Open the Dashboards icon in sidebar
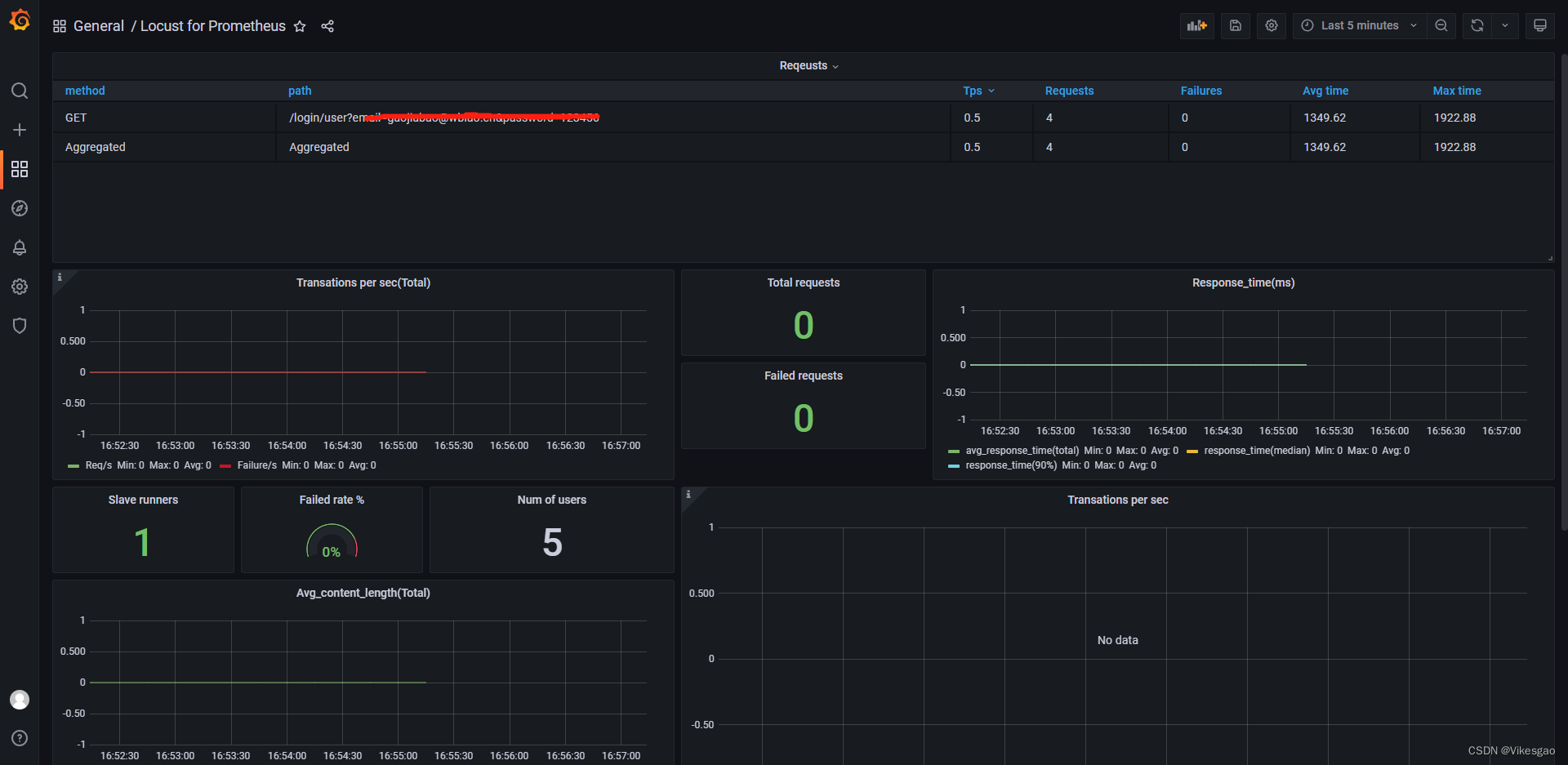Image resolution: width=1568 pixels, height=765 pixels. (20, 169)
